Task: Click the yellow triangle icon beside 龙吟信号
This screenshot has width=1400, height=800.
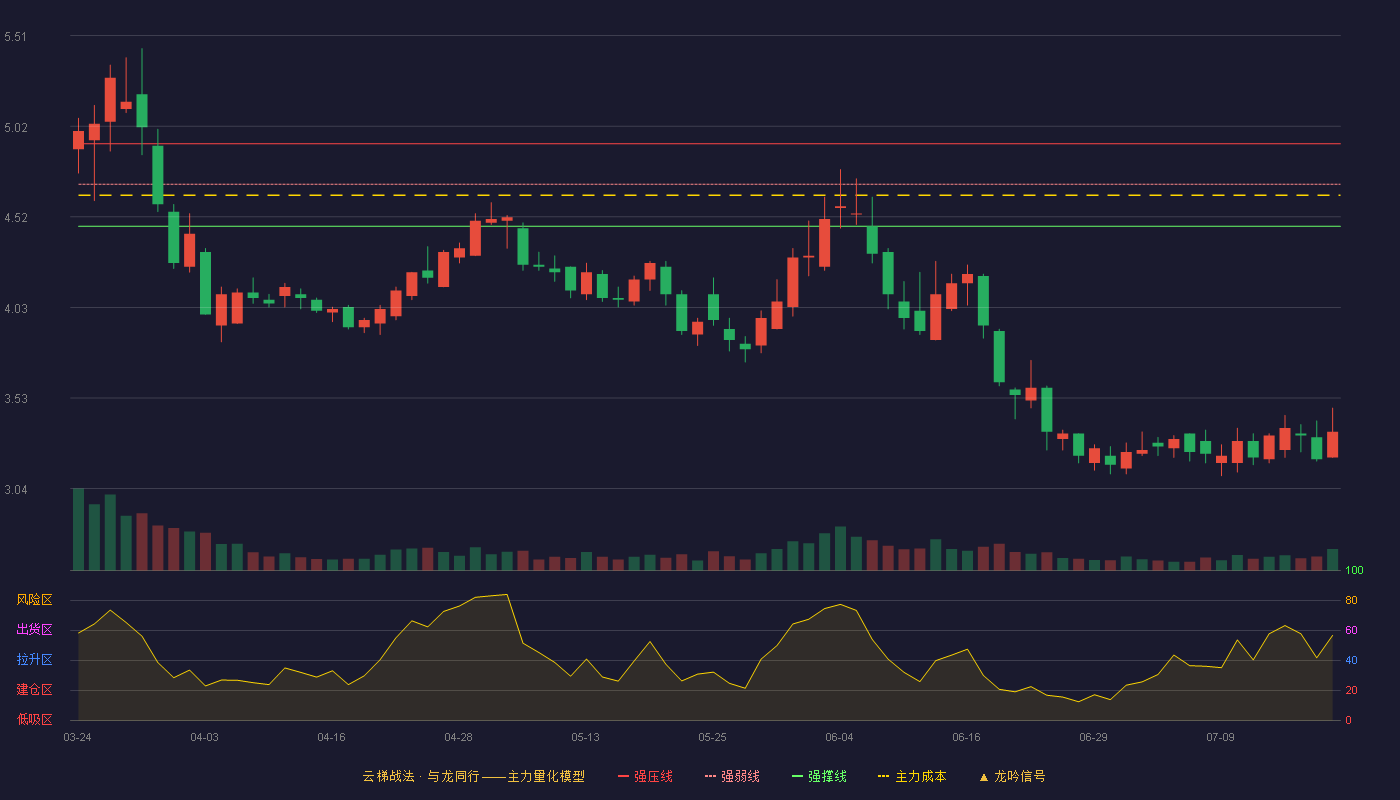Action: [984, 776]
